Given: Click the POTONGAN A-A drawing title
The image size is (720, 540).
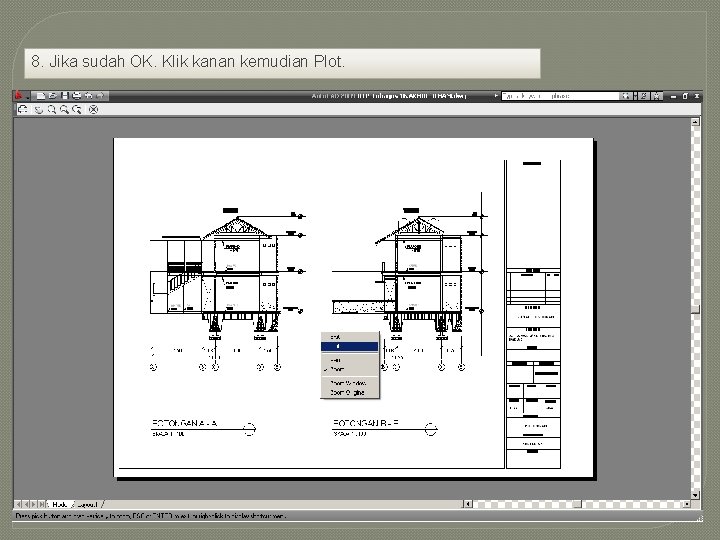Looking at the screenshot, I should (x=185, y=423).
